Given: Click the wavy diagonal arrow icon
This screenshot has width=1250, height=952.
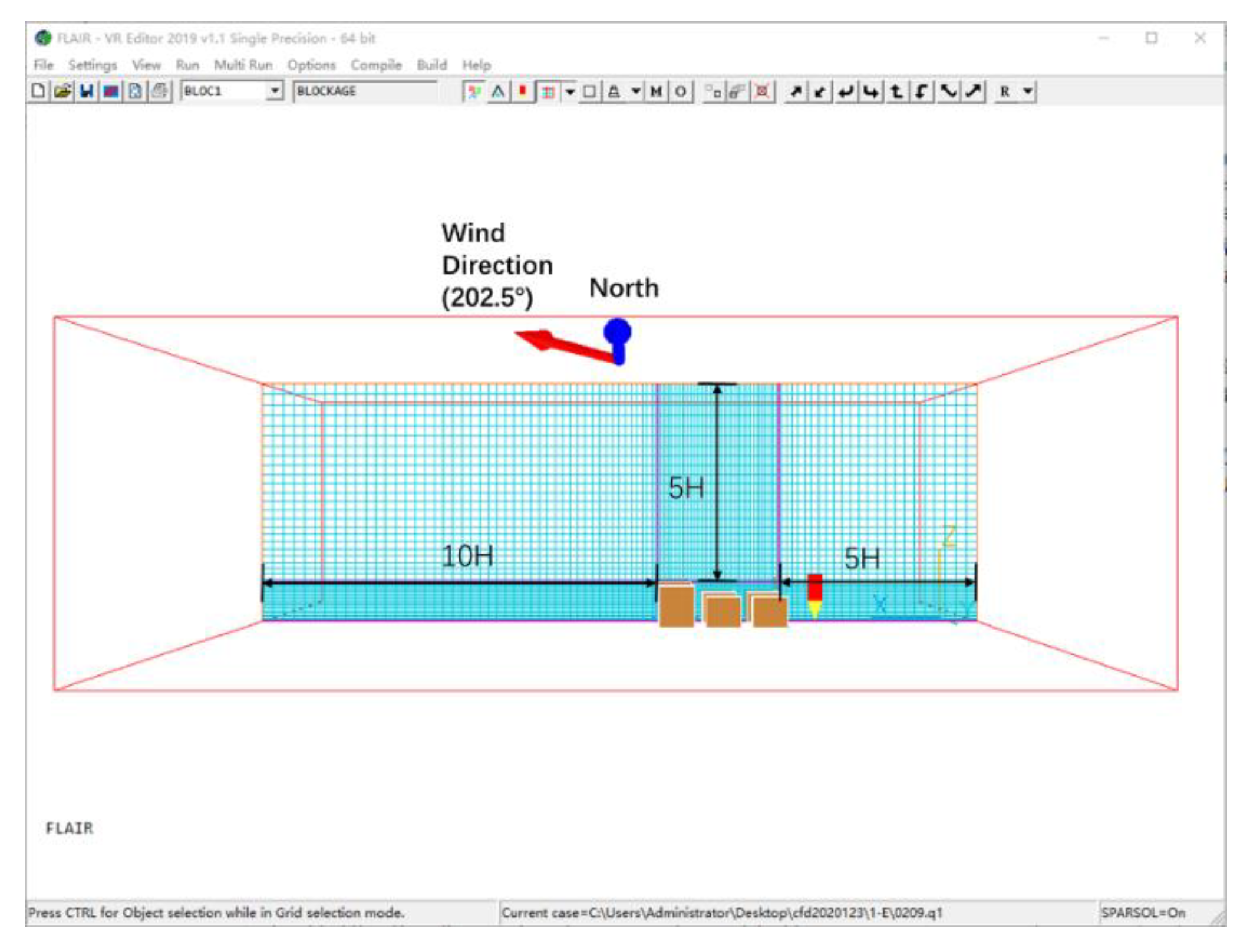Looking at the screenshot, I should pos(948,91).
